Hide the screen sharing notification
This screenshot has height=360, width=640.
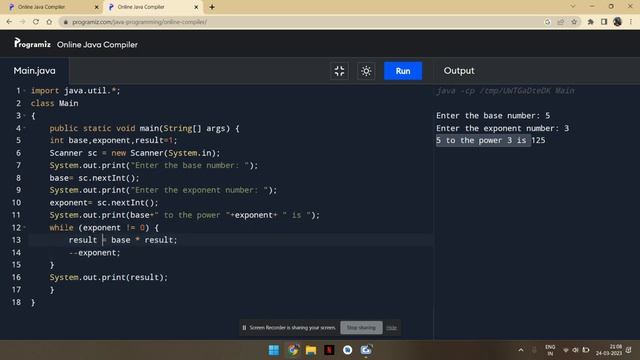391,327
